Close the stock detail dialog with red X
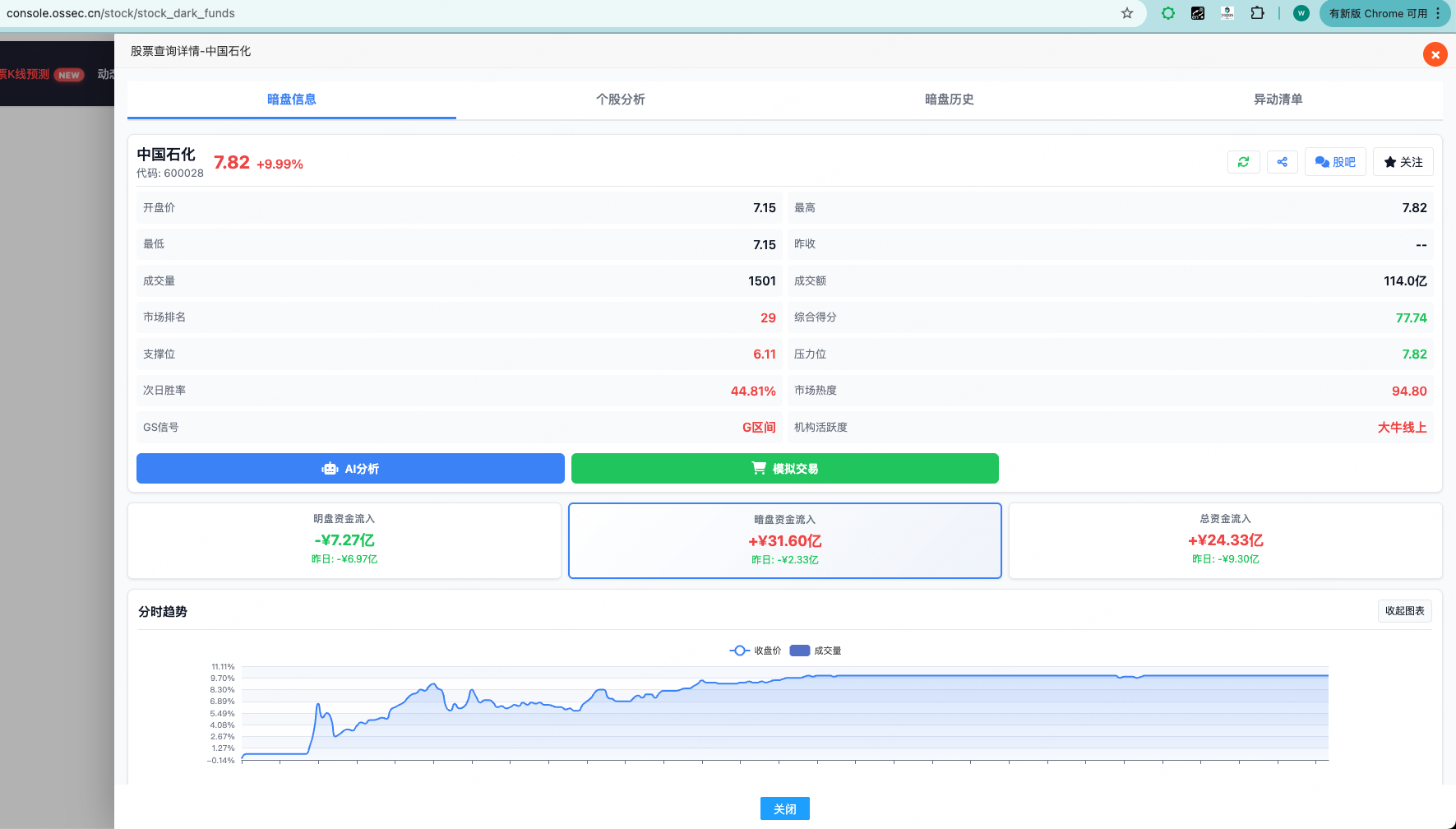The width and height of the screenshot is (1456, 829). tap(1435, 54)
